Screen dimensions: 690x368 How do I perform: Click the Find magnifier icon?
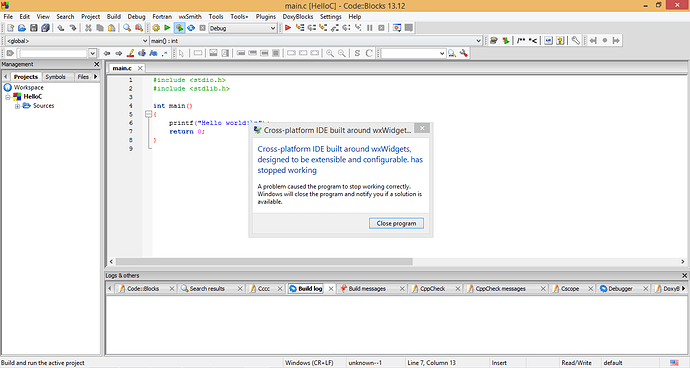click(127, 28)
